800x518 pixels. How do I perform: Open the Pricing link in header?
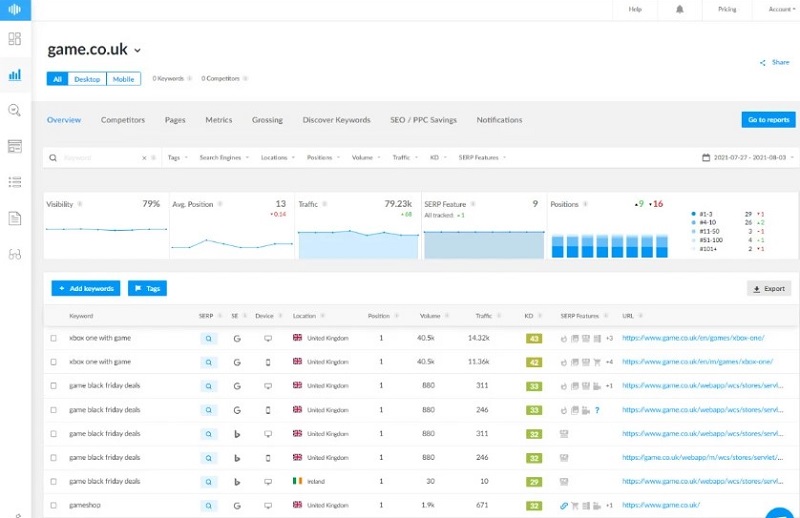click(727, 9)
